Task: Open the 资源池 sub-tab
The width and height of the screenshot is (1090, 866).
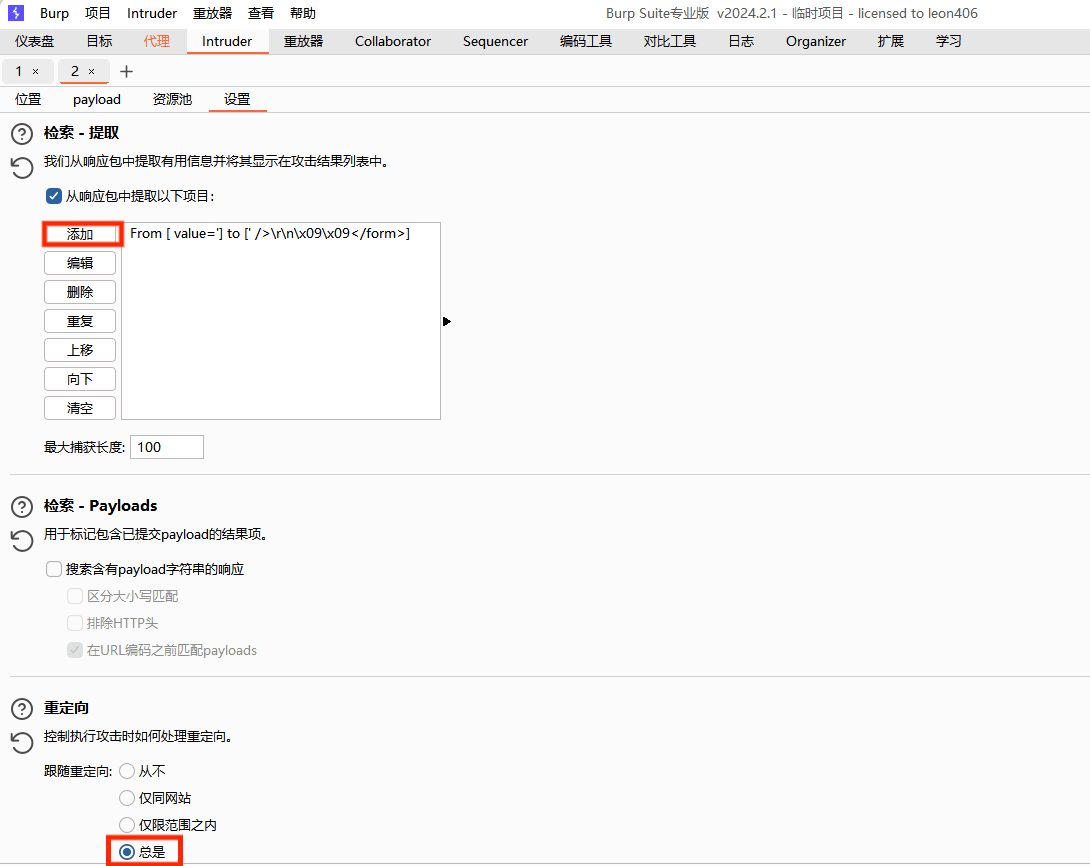Action: click(172, 99)
